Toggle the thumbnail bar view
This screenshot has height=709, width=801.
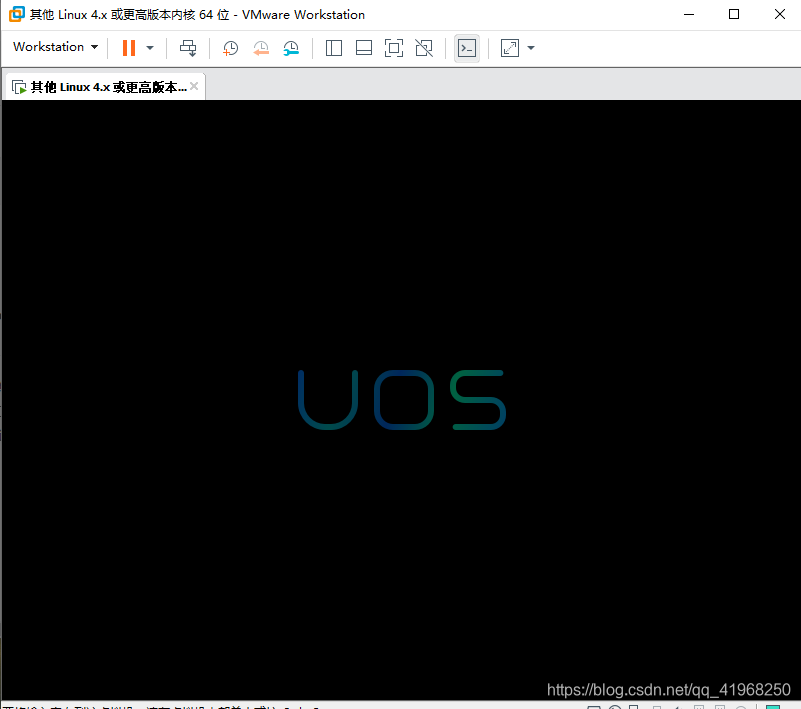[x=364, y=48]
